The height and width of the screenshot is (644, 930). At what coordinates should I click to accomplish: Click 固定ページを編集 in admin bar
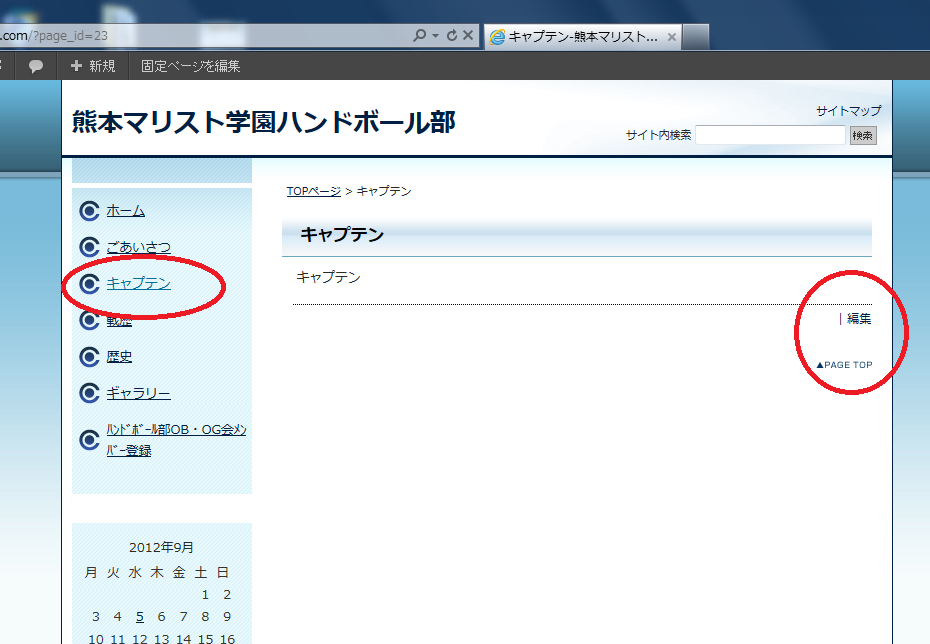190,66
